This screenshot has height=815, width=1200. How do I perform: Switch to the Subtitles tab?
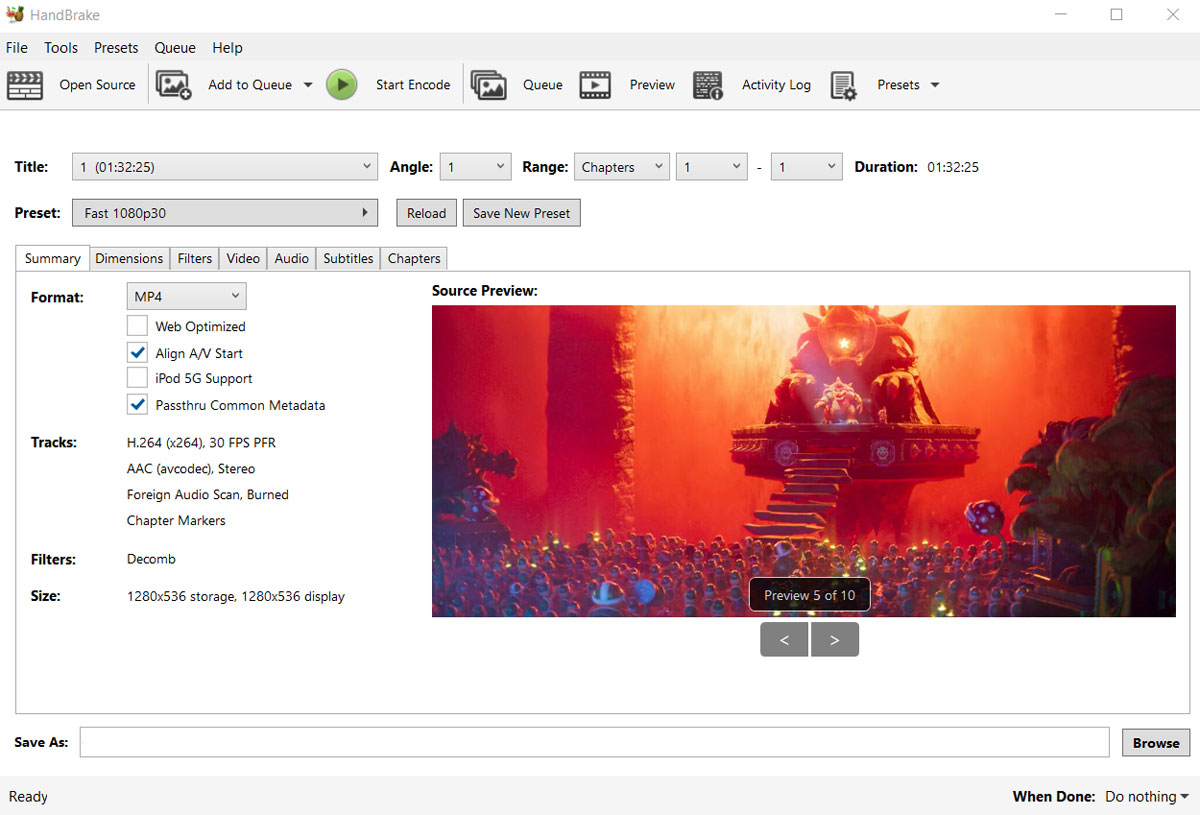pyautogui.click(x=348, y=258)
